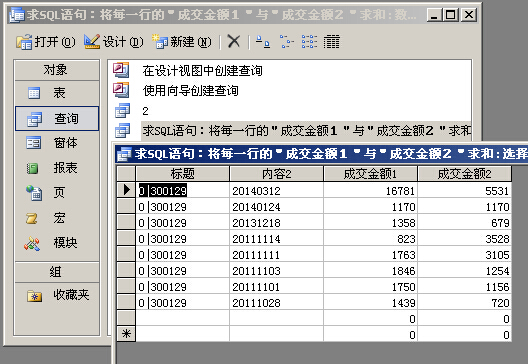The image size is (528, 364).
Task: Click the new record asterisk row selector
Action: 126,334
